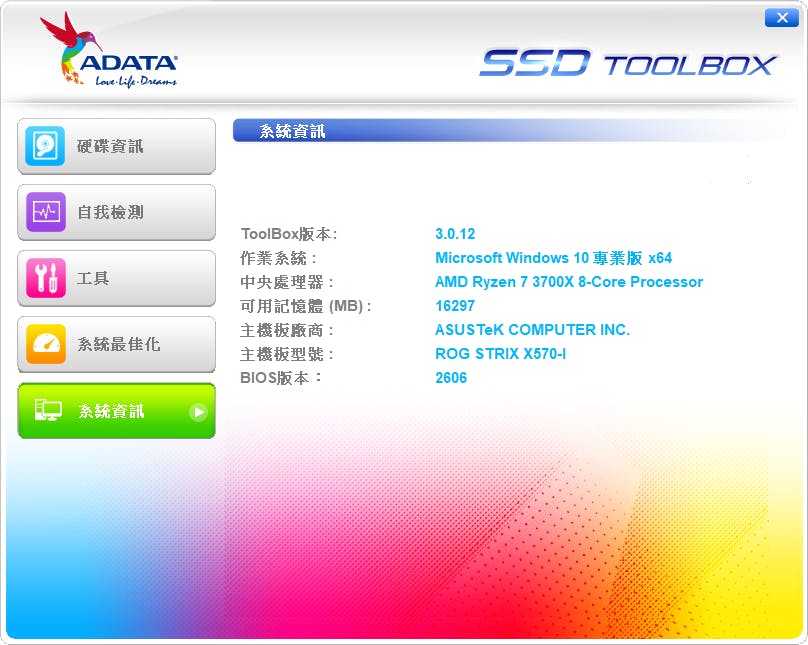Click the computer monitor icon on 系統資訊

(48, 411)
